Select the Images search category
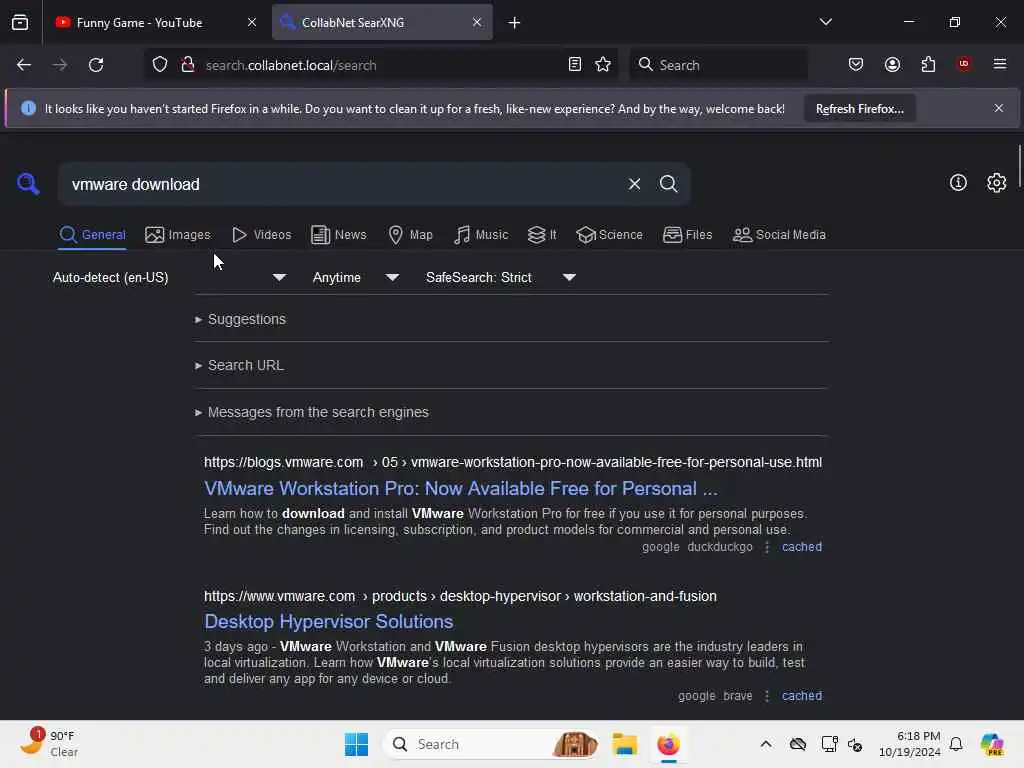 [x=178, y=234]
